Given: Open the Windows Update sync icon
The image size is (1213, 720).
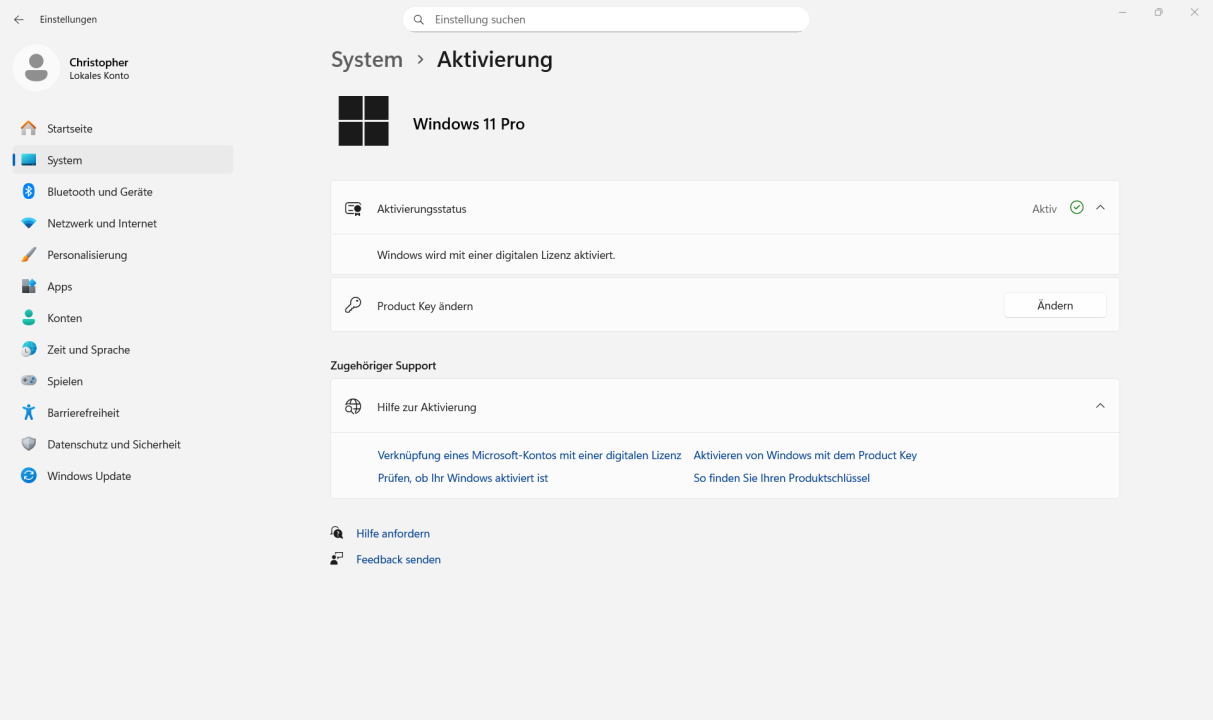Looking at the screenshot, I should (x=28, y=476).
